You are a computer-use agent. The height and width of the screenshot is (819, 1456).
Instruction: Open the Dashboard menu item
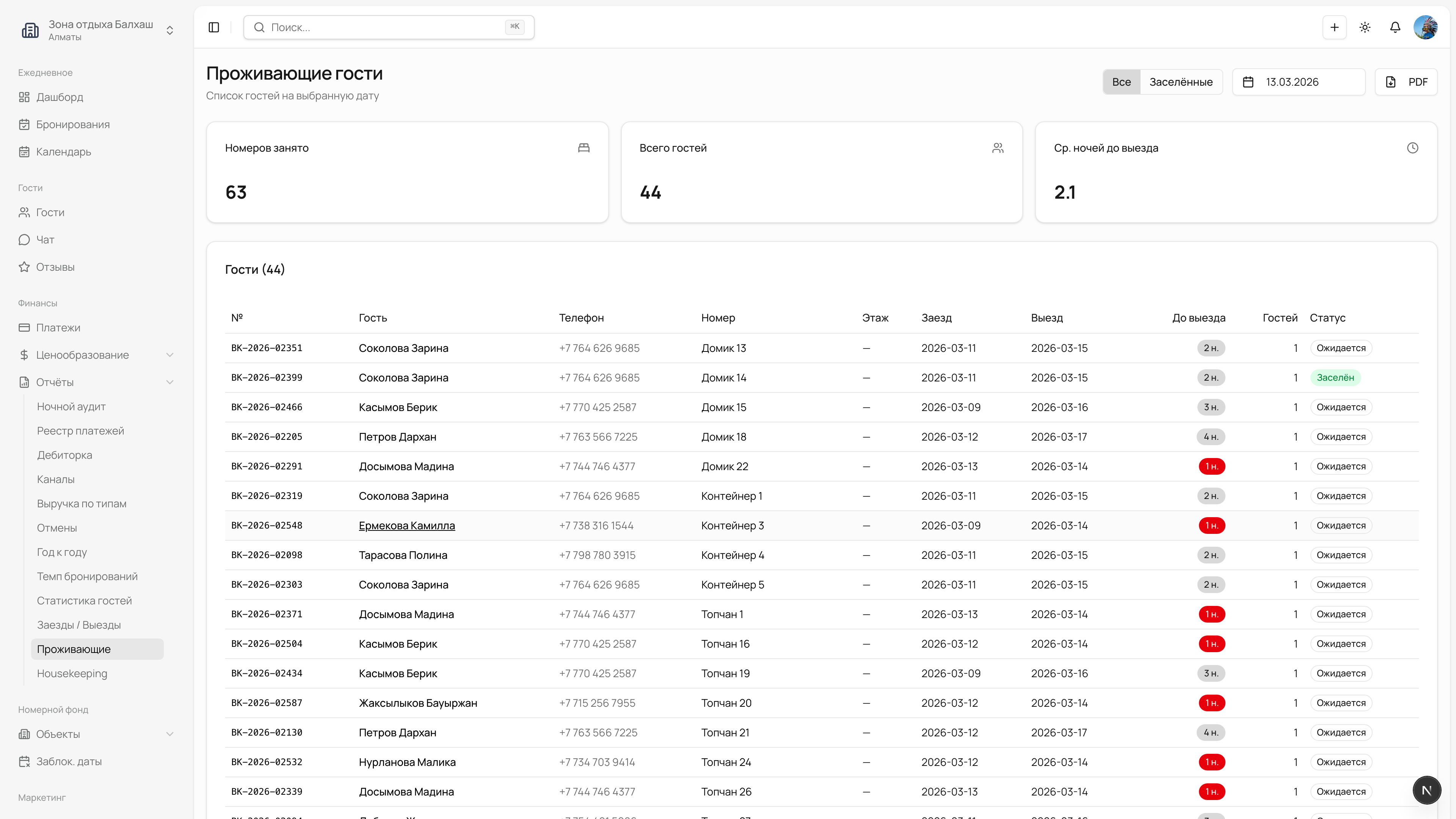60,97
